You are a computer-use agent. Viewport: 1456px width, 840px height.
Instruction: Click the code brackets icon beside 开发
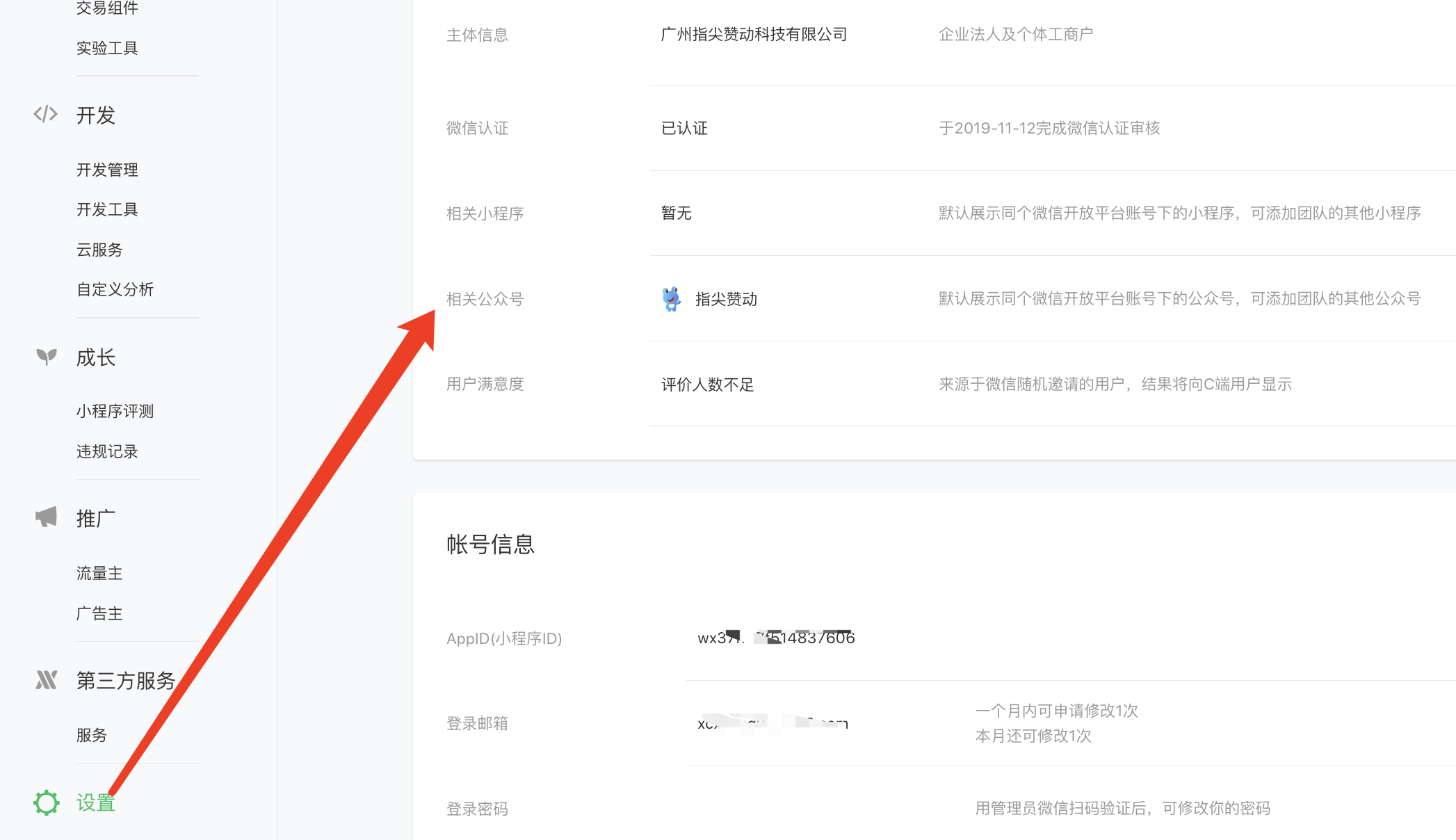[x=46, y=114]
